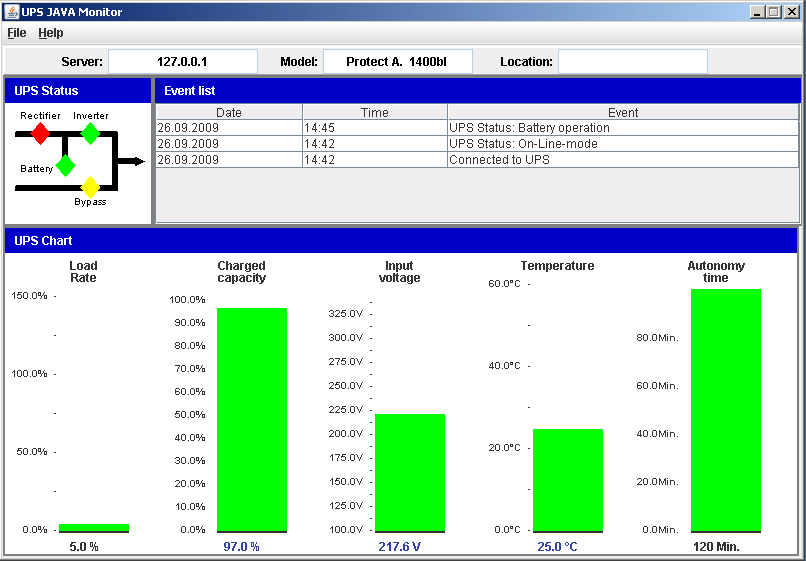Click the green Battery status diamond

pos(65,166)
